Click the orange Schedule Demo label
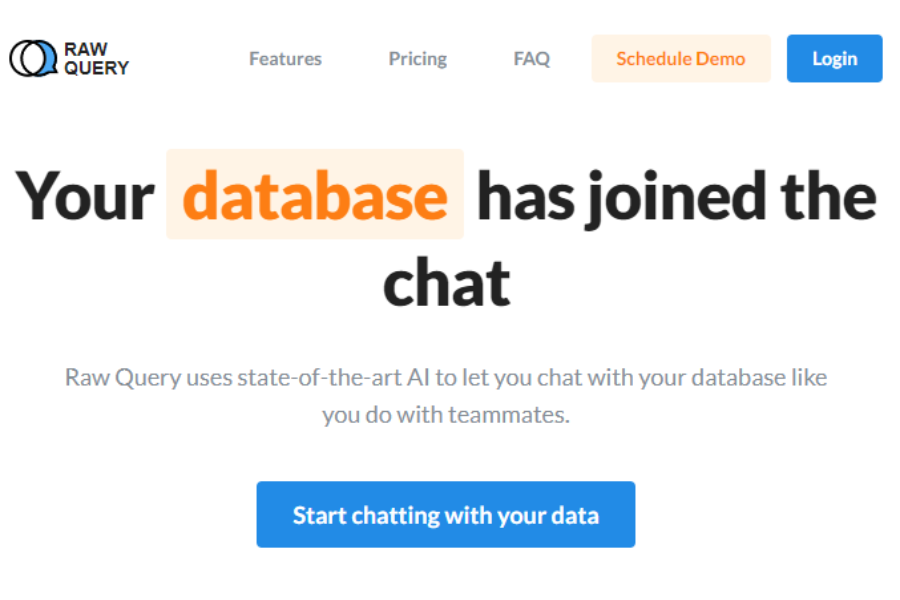This screenshot has height=600, width=900. 681,59
